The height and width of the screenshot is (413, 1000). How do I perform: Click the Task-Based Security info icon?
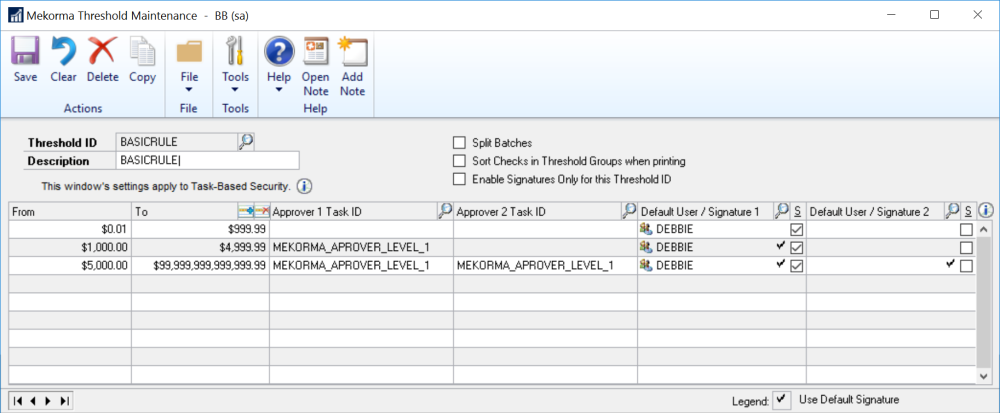click(305, 187)
